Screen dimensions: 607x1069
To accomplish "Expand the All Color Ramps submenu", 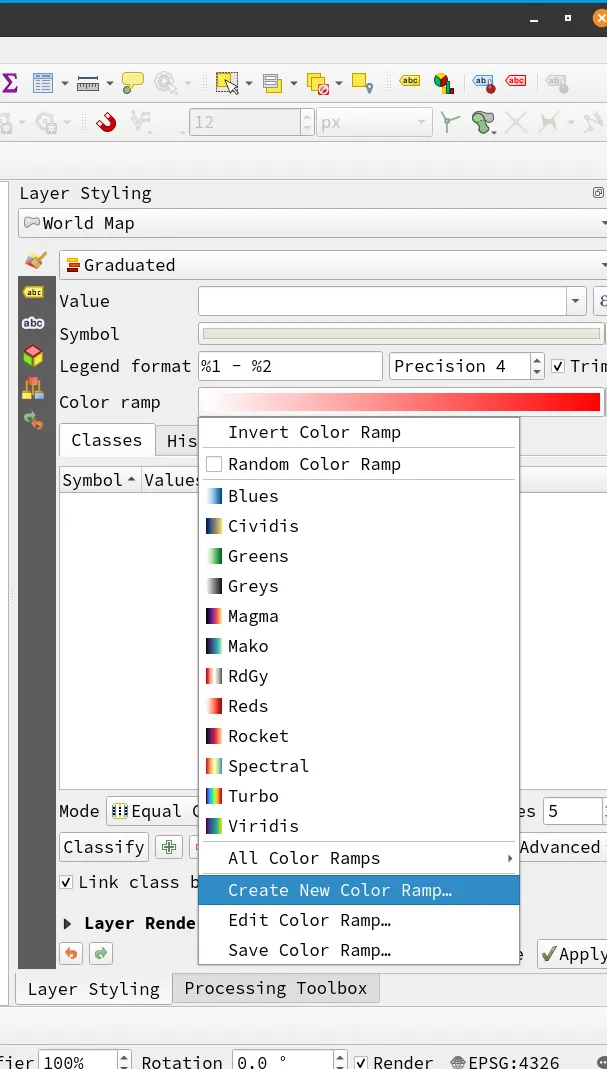I will (x=359, y=858).
